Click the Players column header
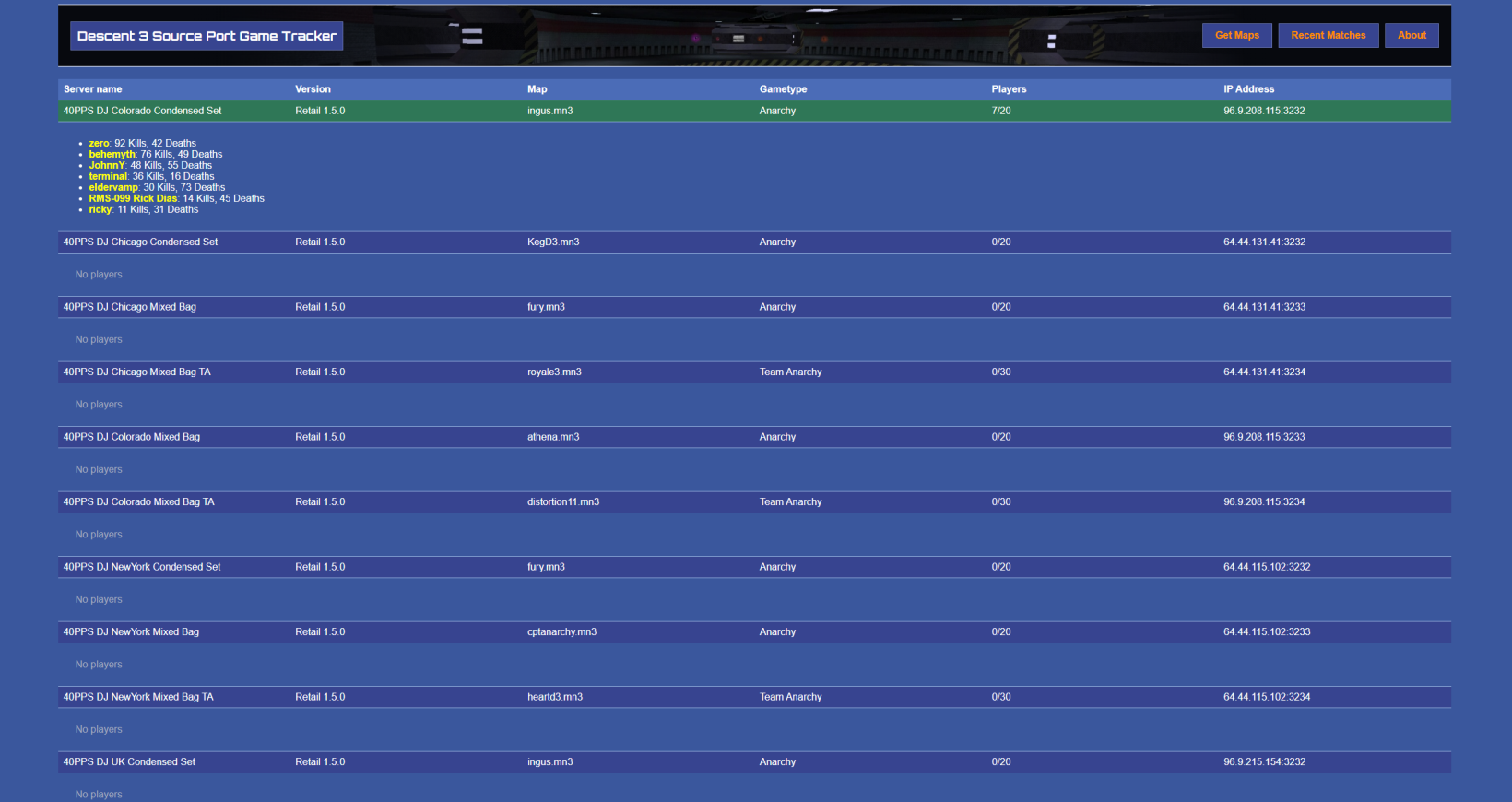1512x802 pixels. pyautogui.click(x=1009, y=89)
